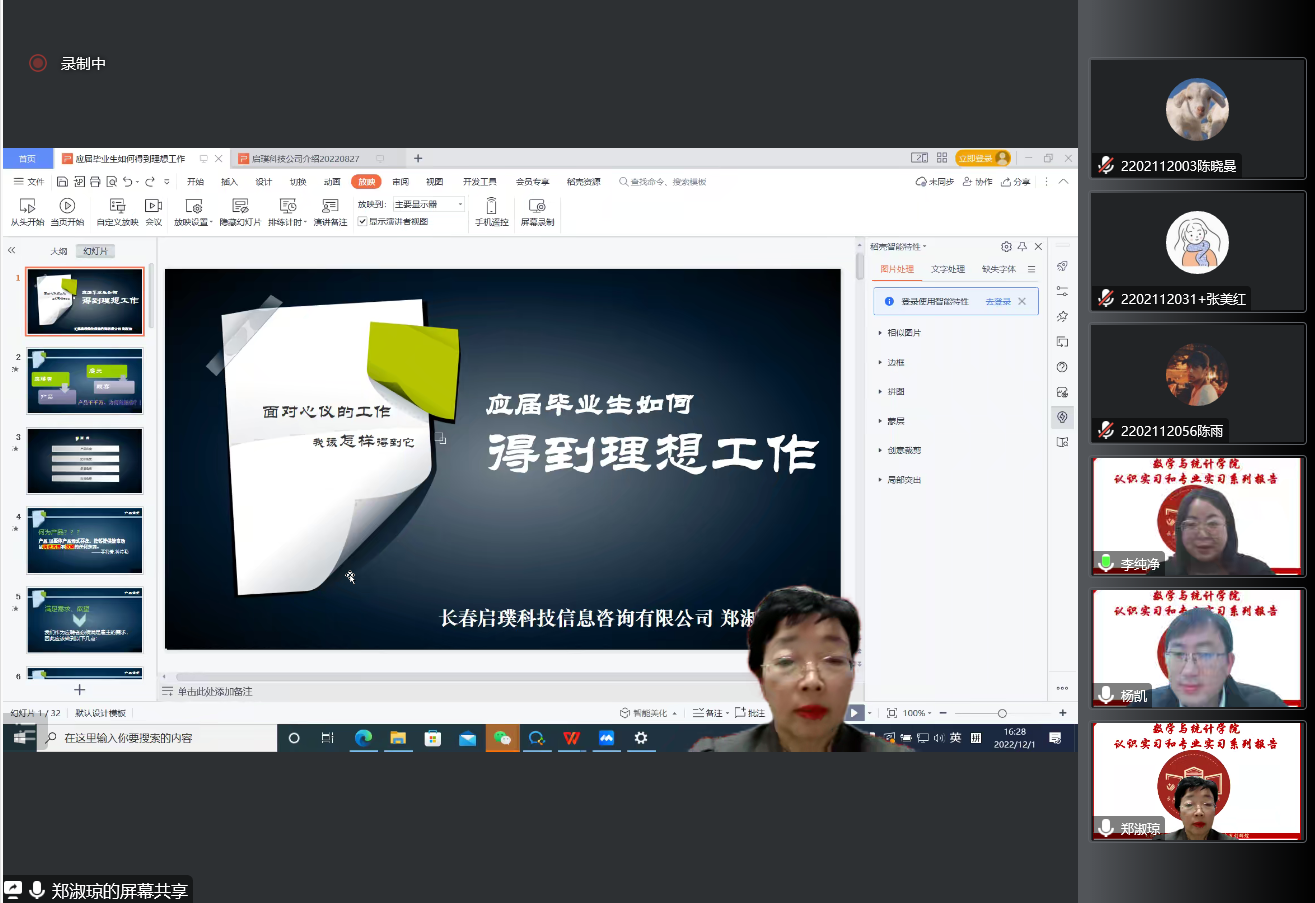Switch to the 文字处理 tab
This screenshot has height=903, width=1315.
click(x=948, y=269)
